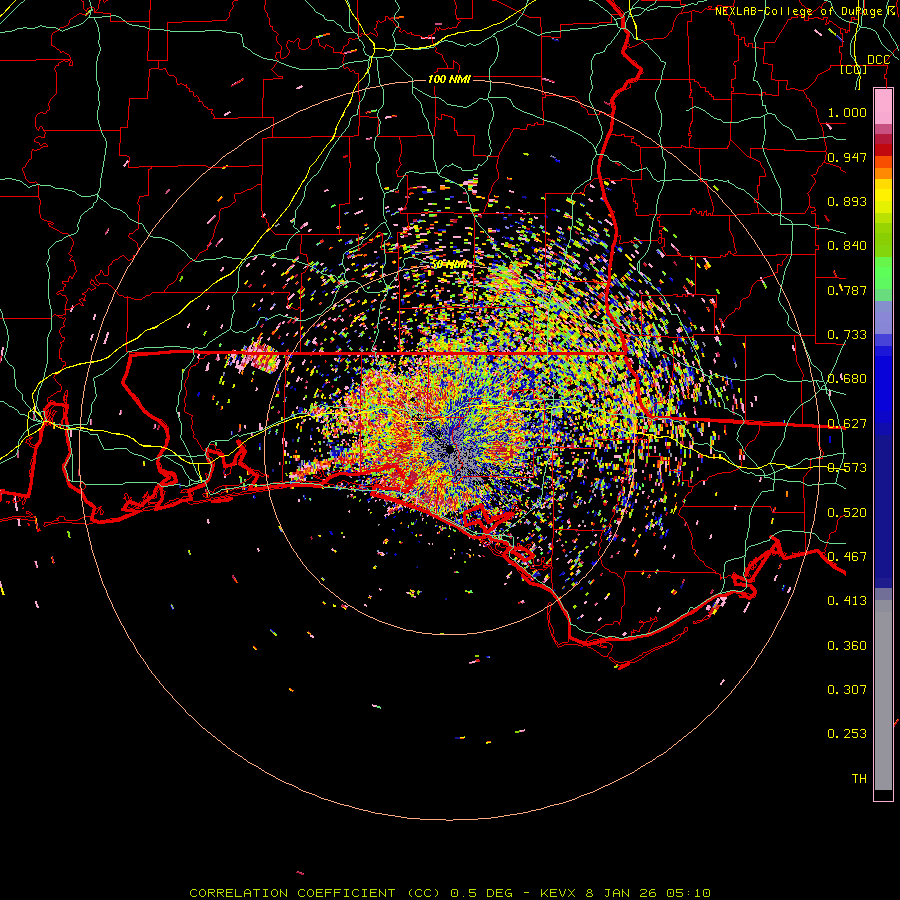Pick the bright blue swatch on the color bar
This screenshot has height=900, width=900.
coord(883,390)
